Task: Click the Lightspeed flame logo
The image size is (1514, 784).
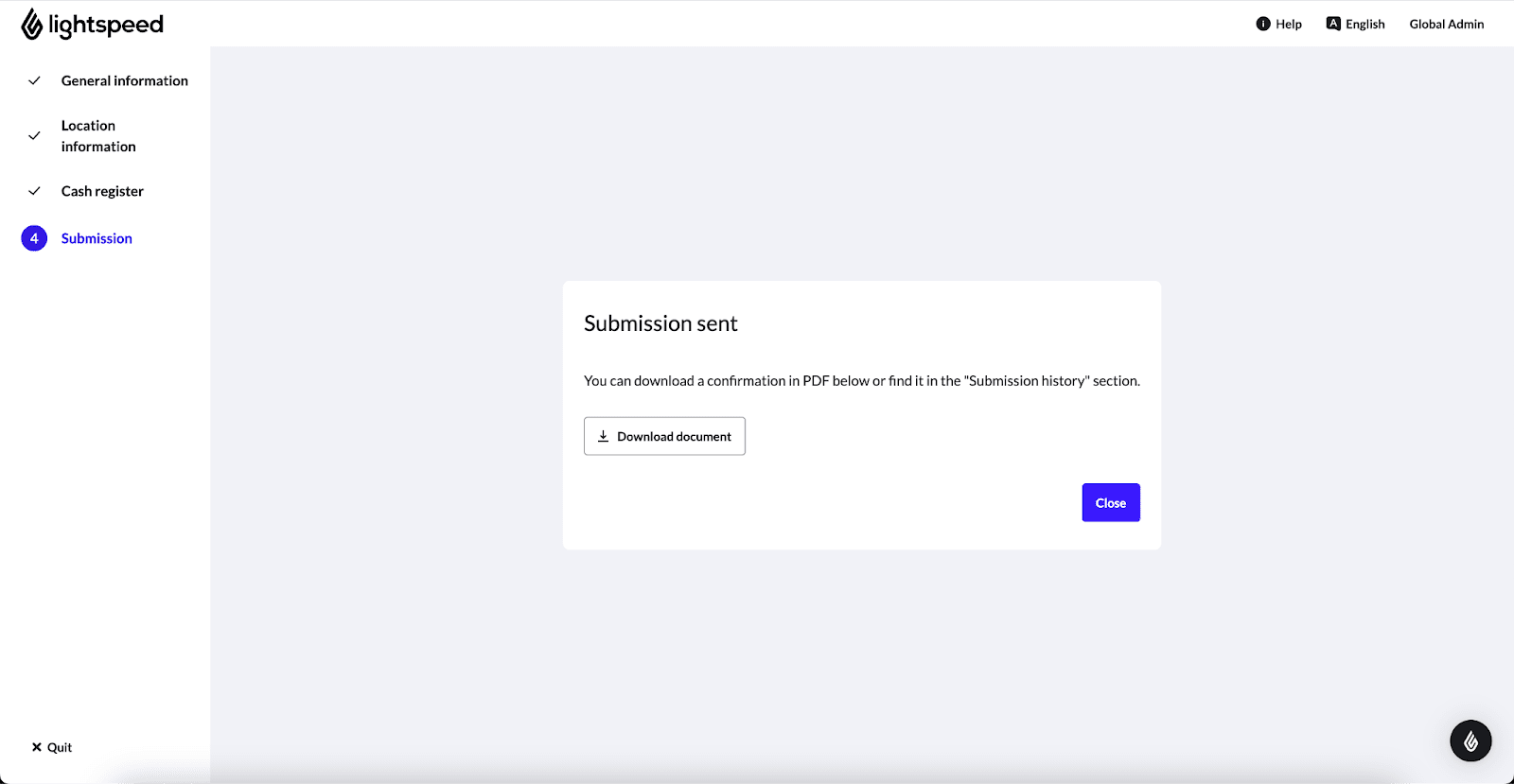Action: (x=32, y=25)
